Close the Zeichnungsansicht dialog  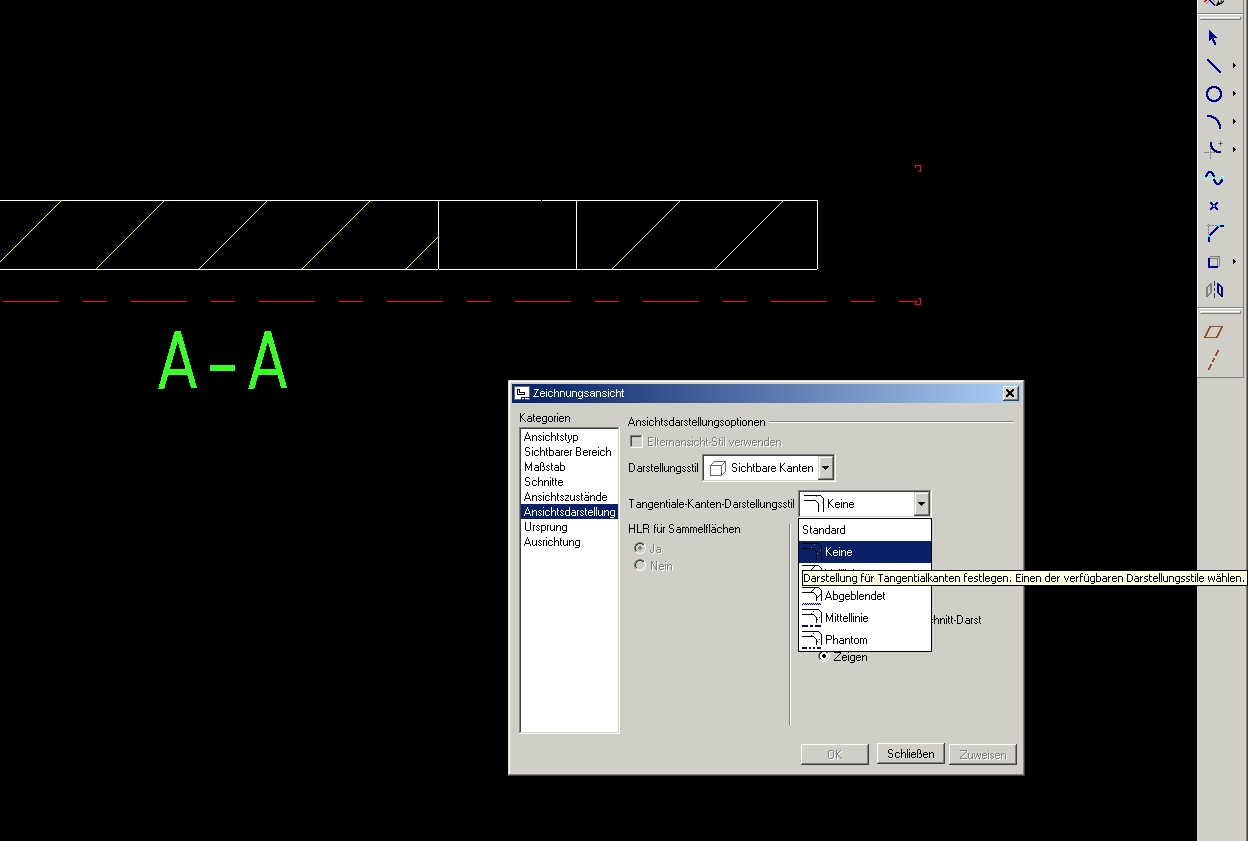tap(1009, 393)
